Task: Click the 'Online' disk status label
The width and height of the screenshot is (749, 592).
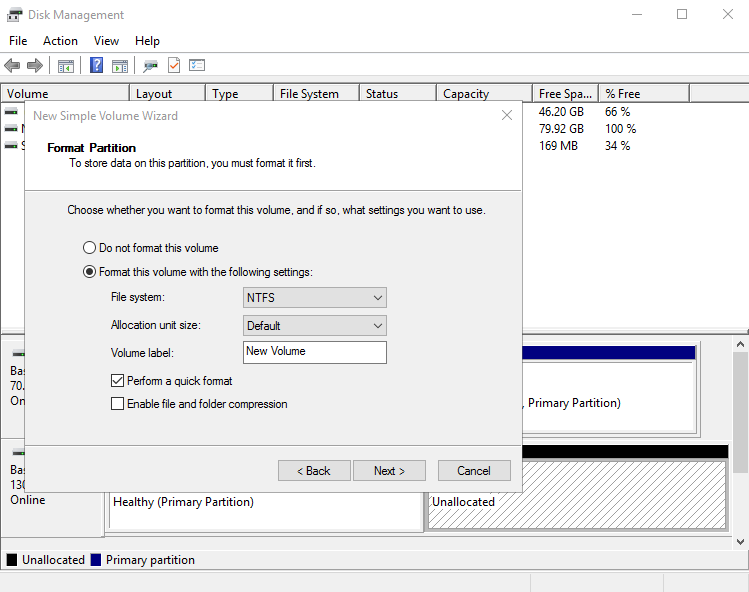Action: click(28, 500)
